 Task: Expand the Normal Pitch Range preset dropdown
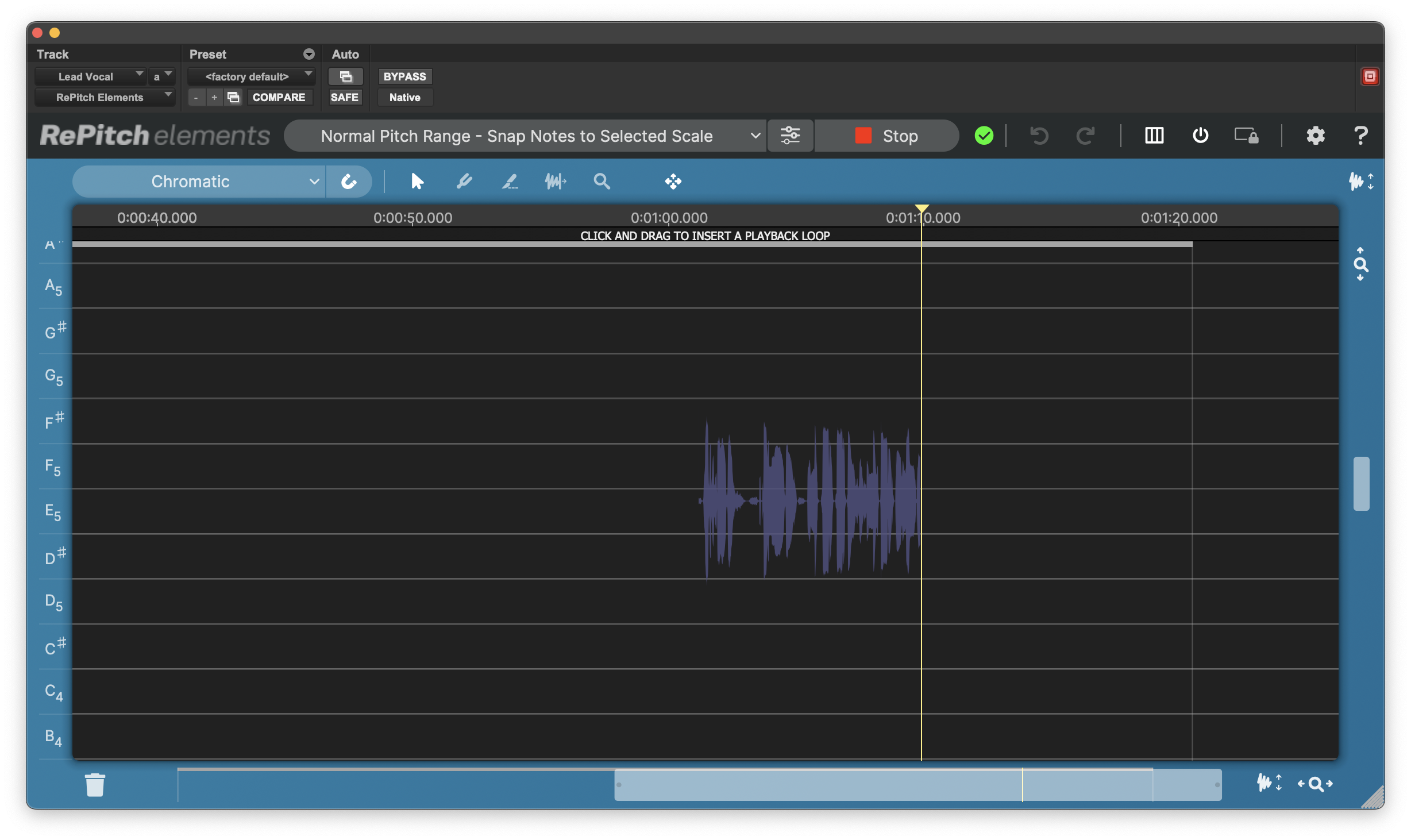525,136
